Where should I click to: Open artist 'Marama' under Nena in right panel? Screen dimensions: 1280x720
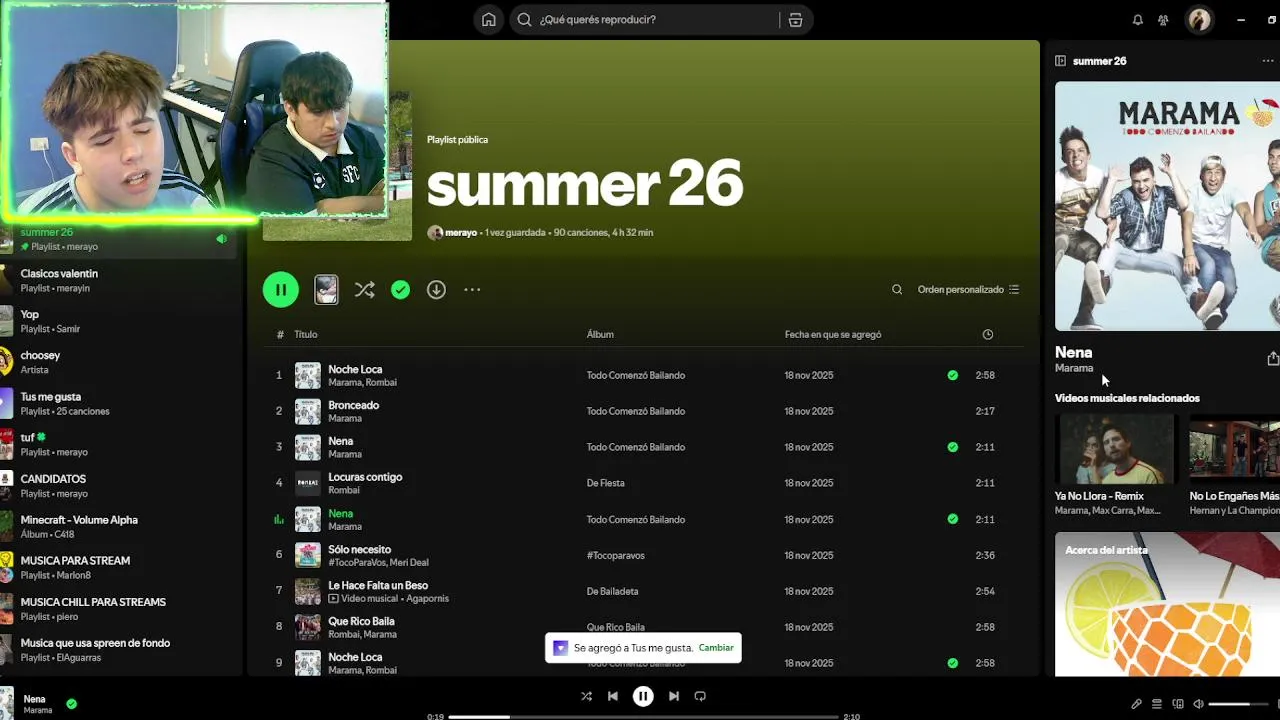tap(1074, 368)
